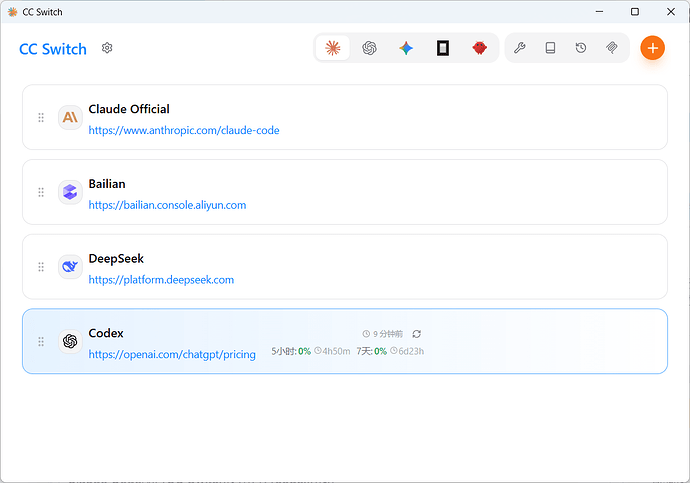Grab the drag handle on DeepSeek card
Screen dimensions: 690x483
tap(41, 267)
